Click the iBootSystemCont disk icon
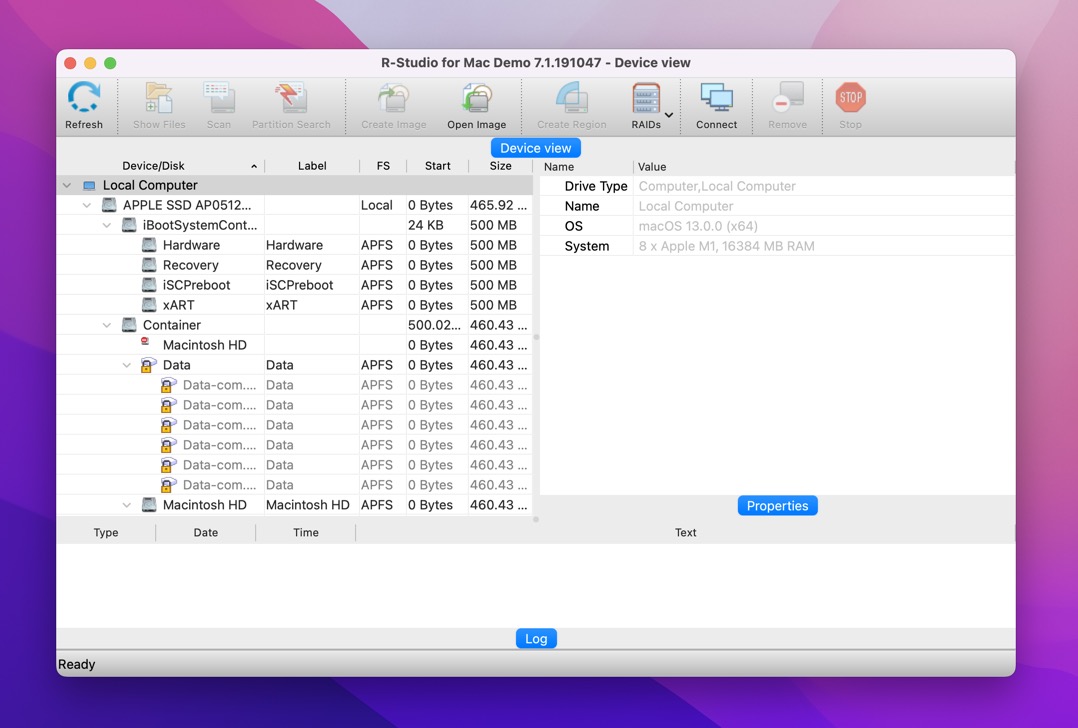The height and width of the screenshot is (728, 1078). (129, 225)
